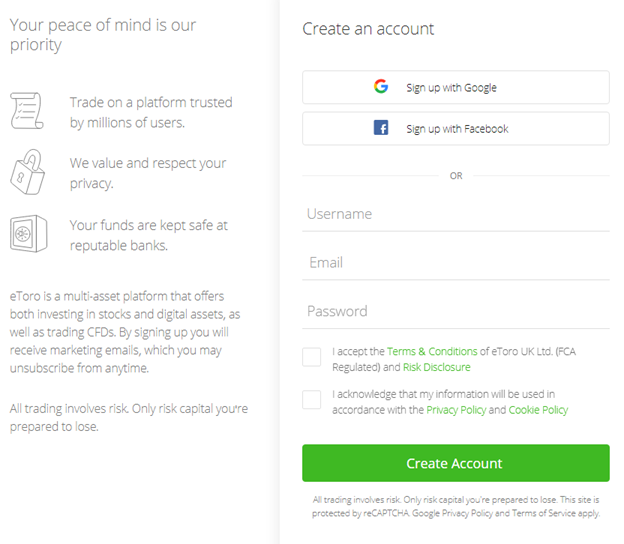
Task: Open the Risk Disclosure link
Action: [x=436, y=367]
